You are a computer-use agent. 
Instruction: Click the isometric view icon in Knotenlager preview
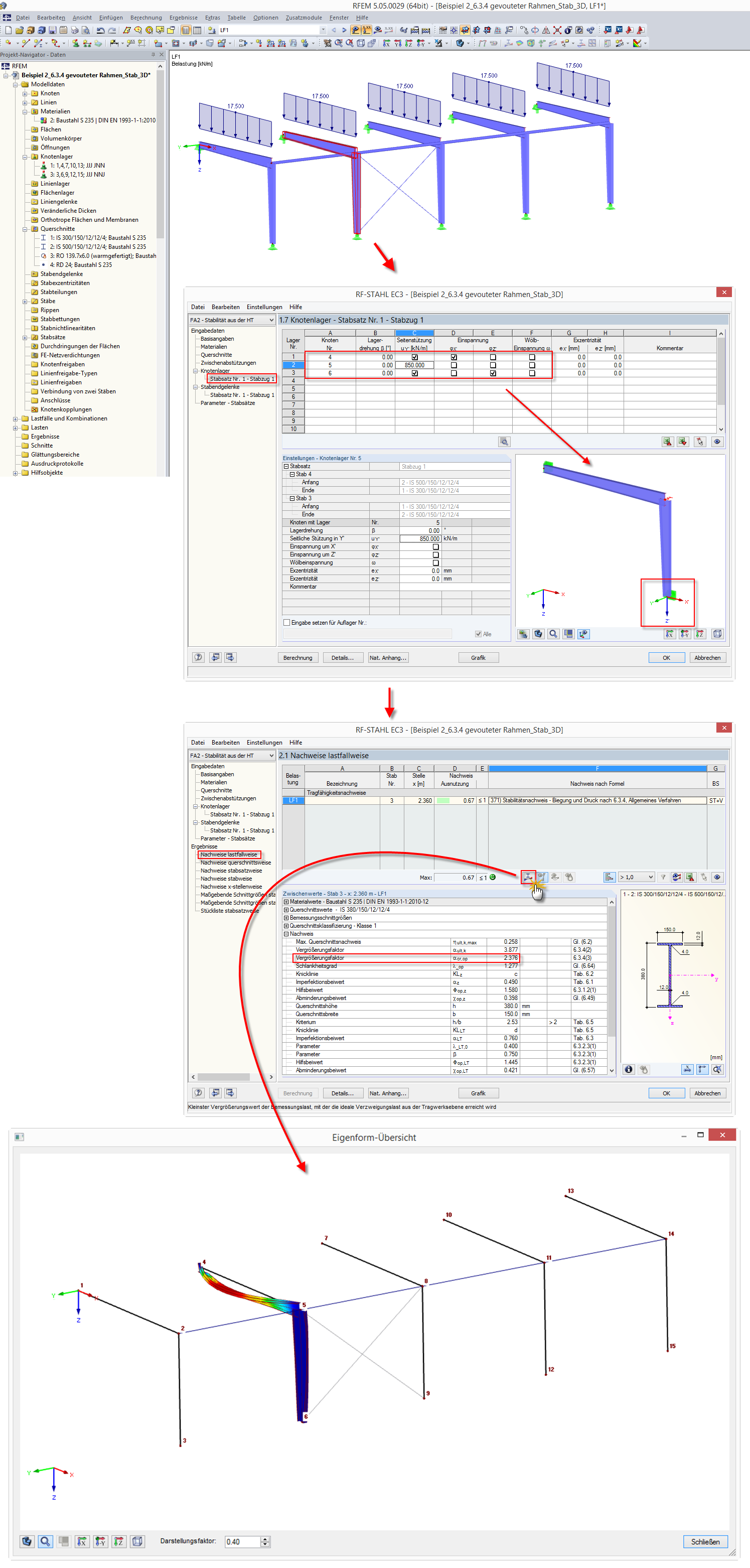tap(717, 634)
